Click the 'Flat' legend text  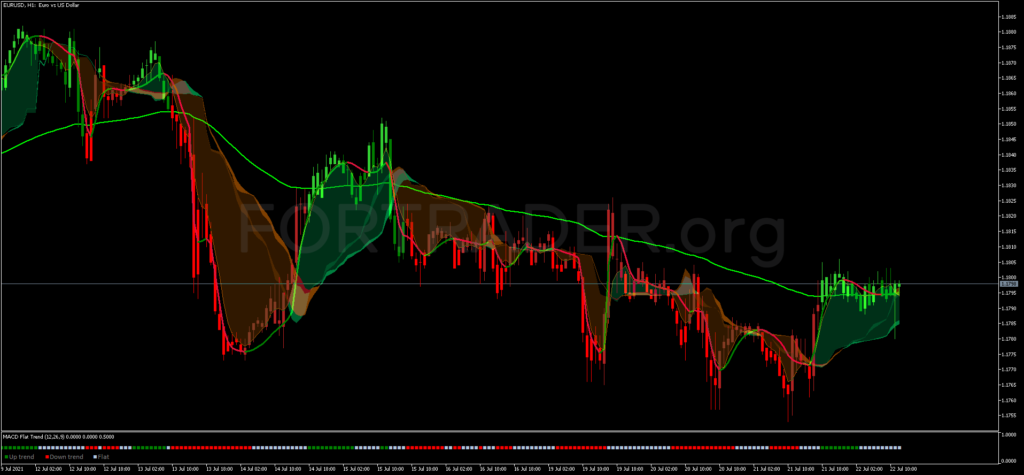coord(103,457)
